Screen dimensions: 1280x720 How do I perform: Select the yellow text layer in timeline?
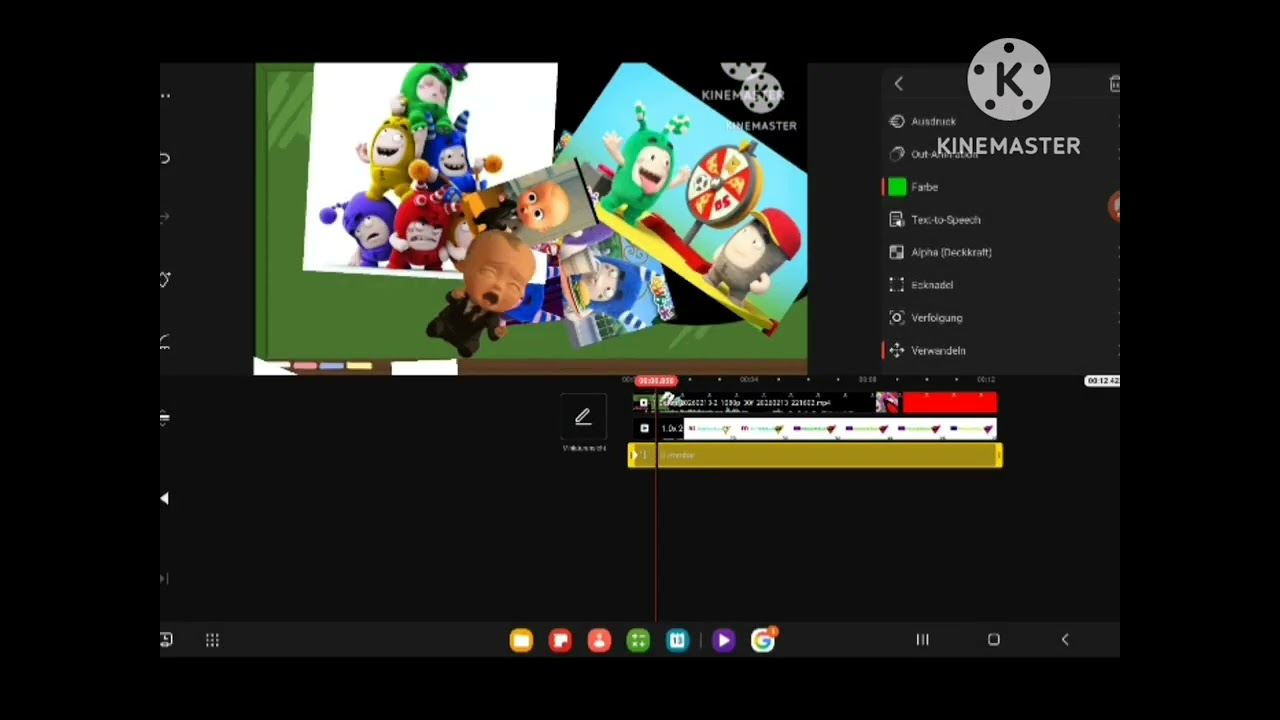tap(815, 455)
